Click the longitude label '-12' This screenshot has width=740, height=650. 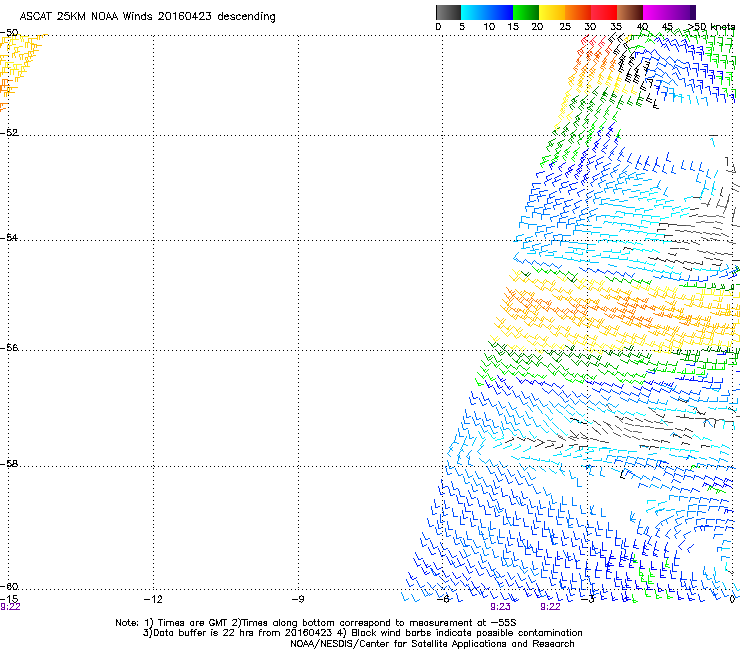point(153,599)
